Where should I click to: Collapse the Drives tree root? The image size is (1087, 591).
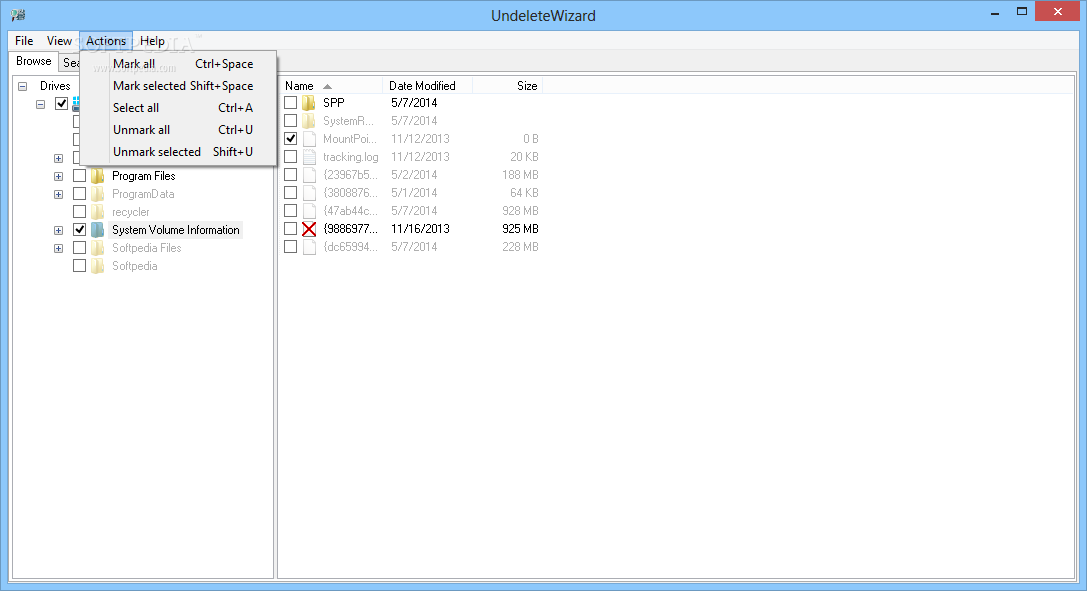click(x=23, y=87)
